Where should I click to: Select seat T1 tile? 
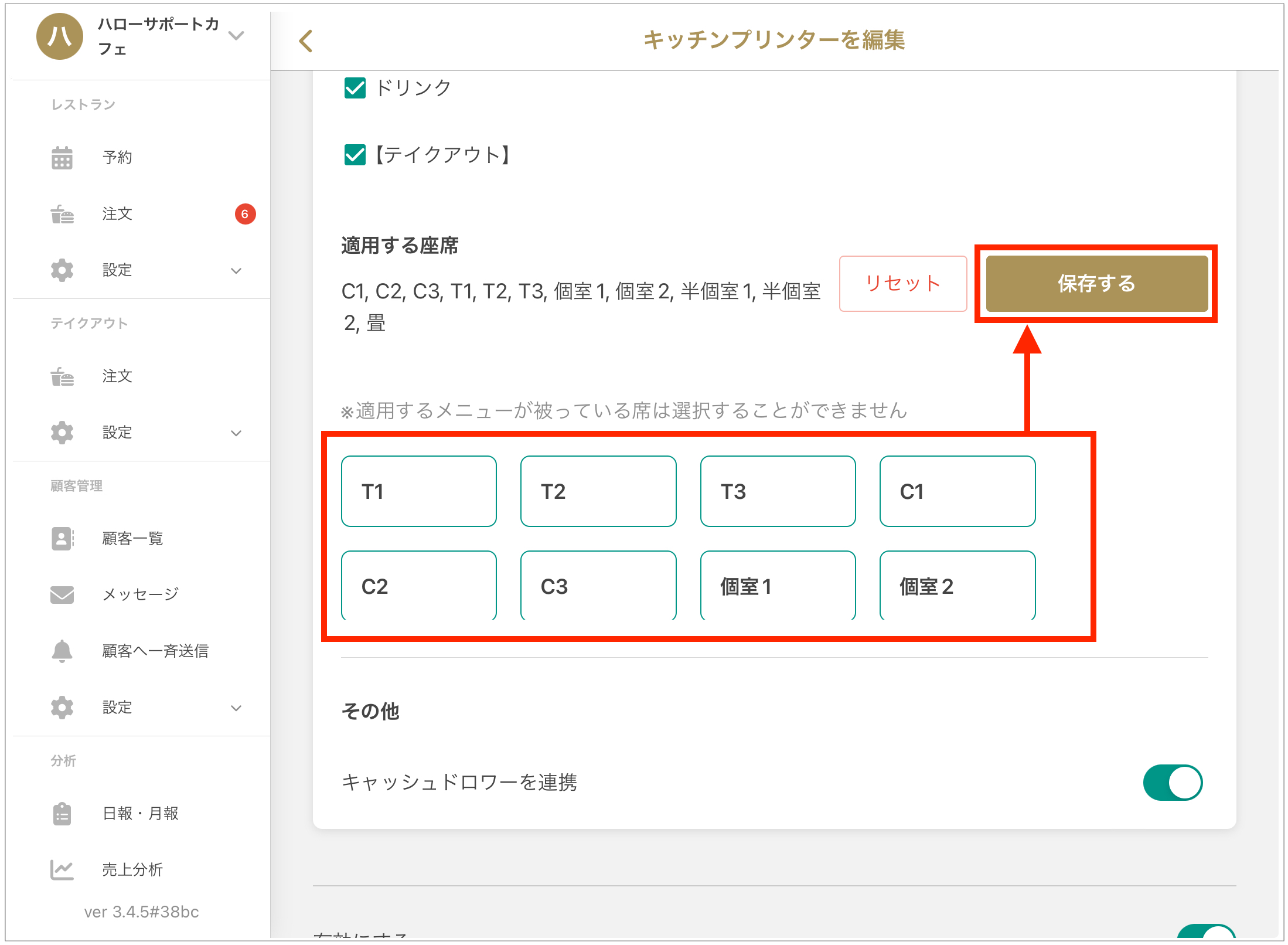pos(419,491)
